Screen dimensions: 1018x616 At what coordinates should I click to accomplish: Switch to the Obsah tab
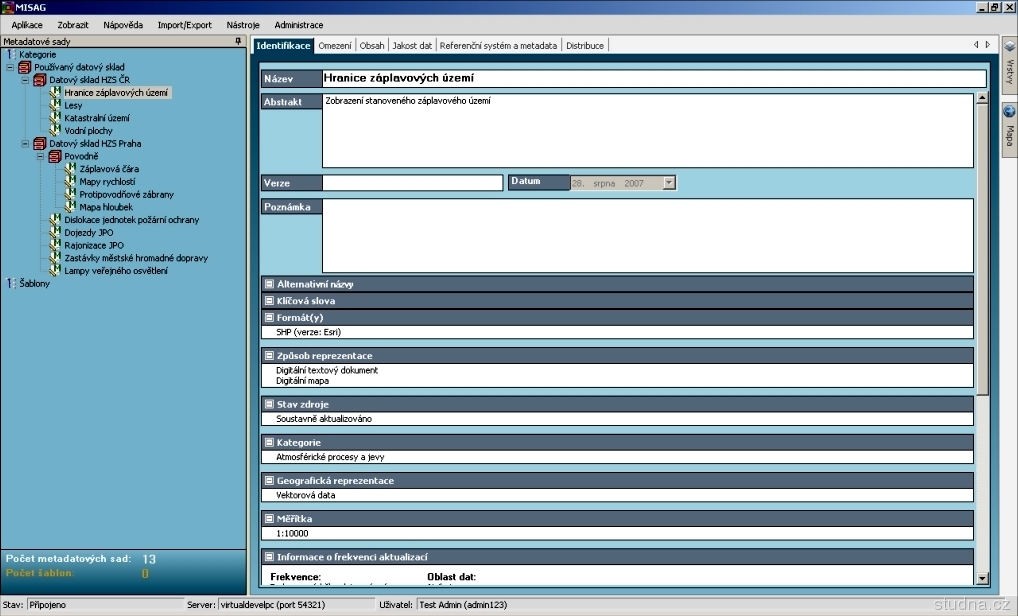[372, 45]
